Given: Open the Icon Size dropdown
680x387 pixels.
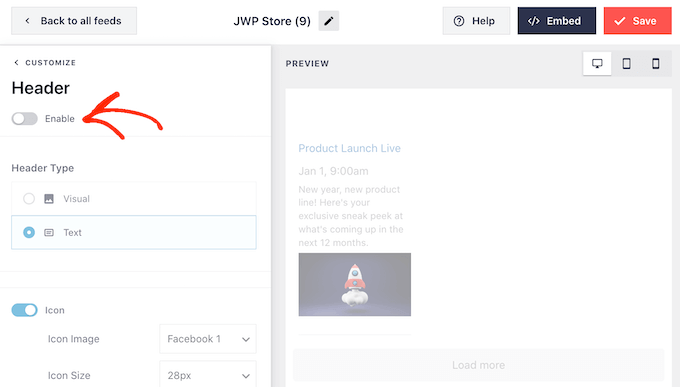Looking at the screenshot, I should (x=208, y=374).
